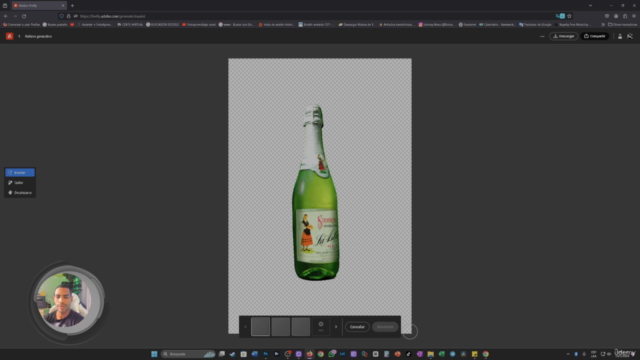Open the Firefox application menu (hamburger)
This screenshot has width=640, height=360.
[x=634, y=16]
